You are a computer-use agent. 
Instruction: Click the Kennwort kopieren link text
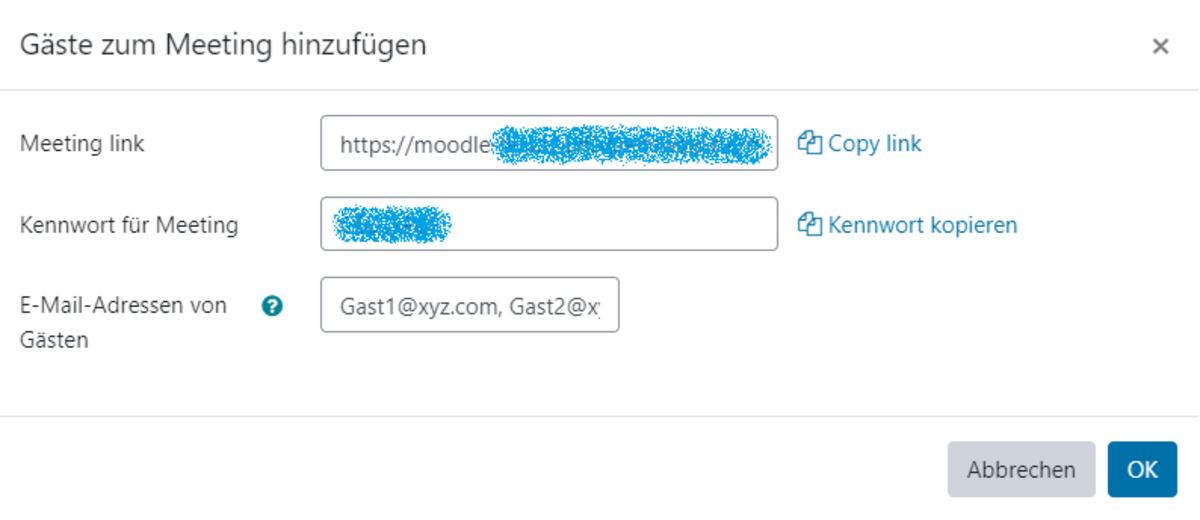(x=922, y=225)
